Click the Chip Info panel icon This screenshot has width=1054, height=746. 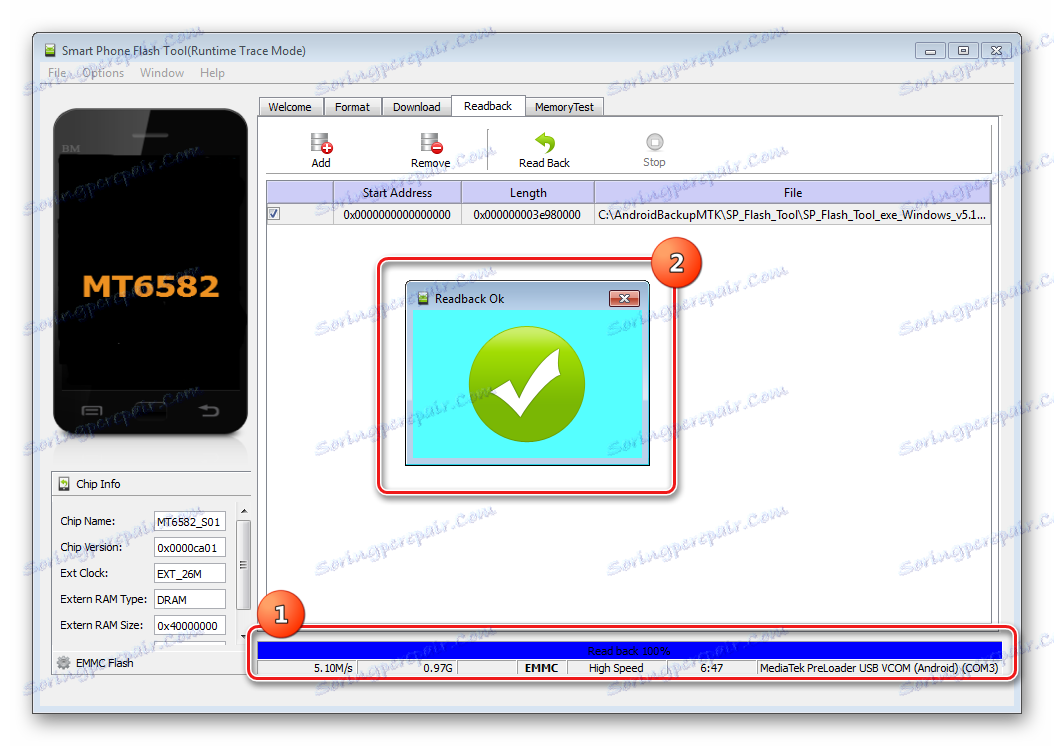(x=65, y=484)
